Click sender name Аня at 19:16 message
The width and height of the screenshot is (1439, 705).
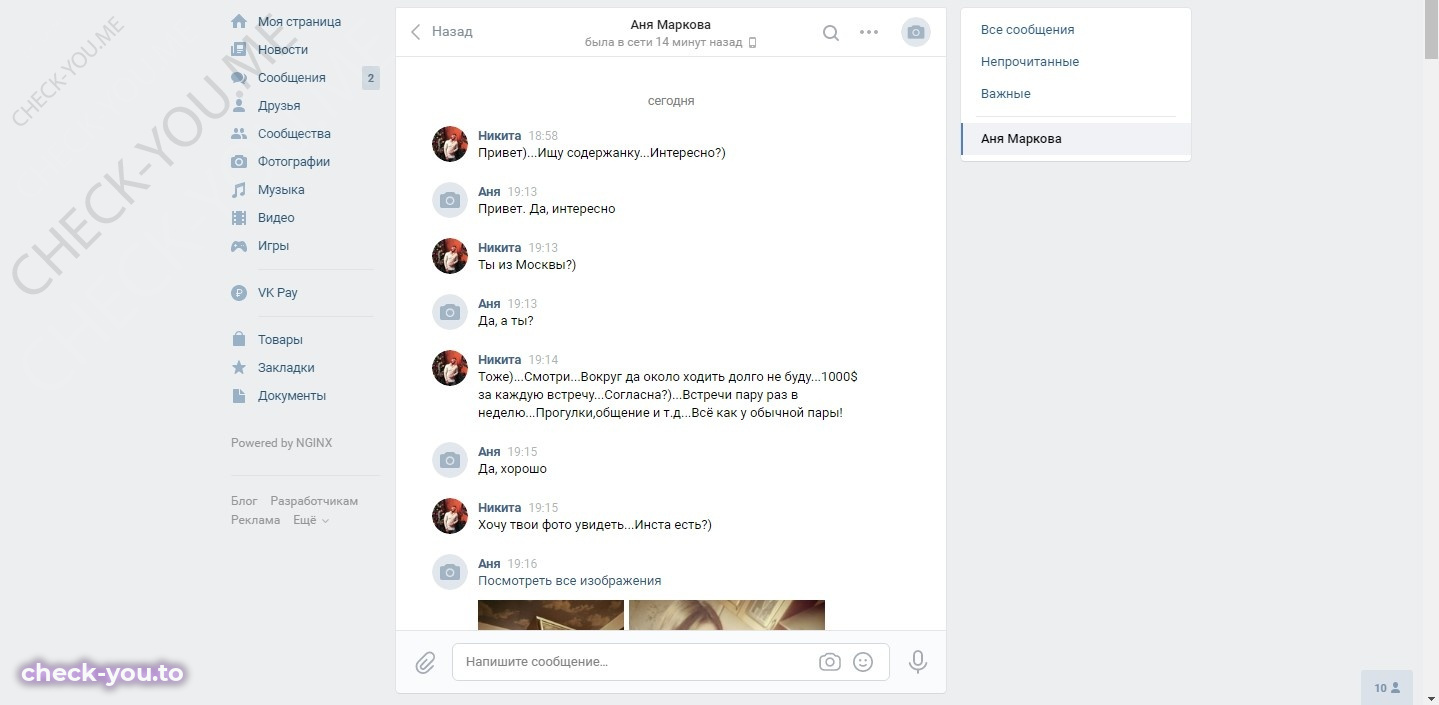[489, 564]
